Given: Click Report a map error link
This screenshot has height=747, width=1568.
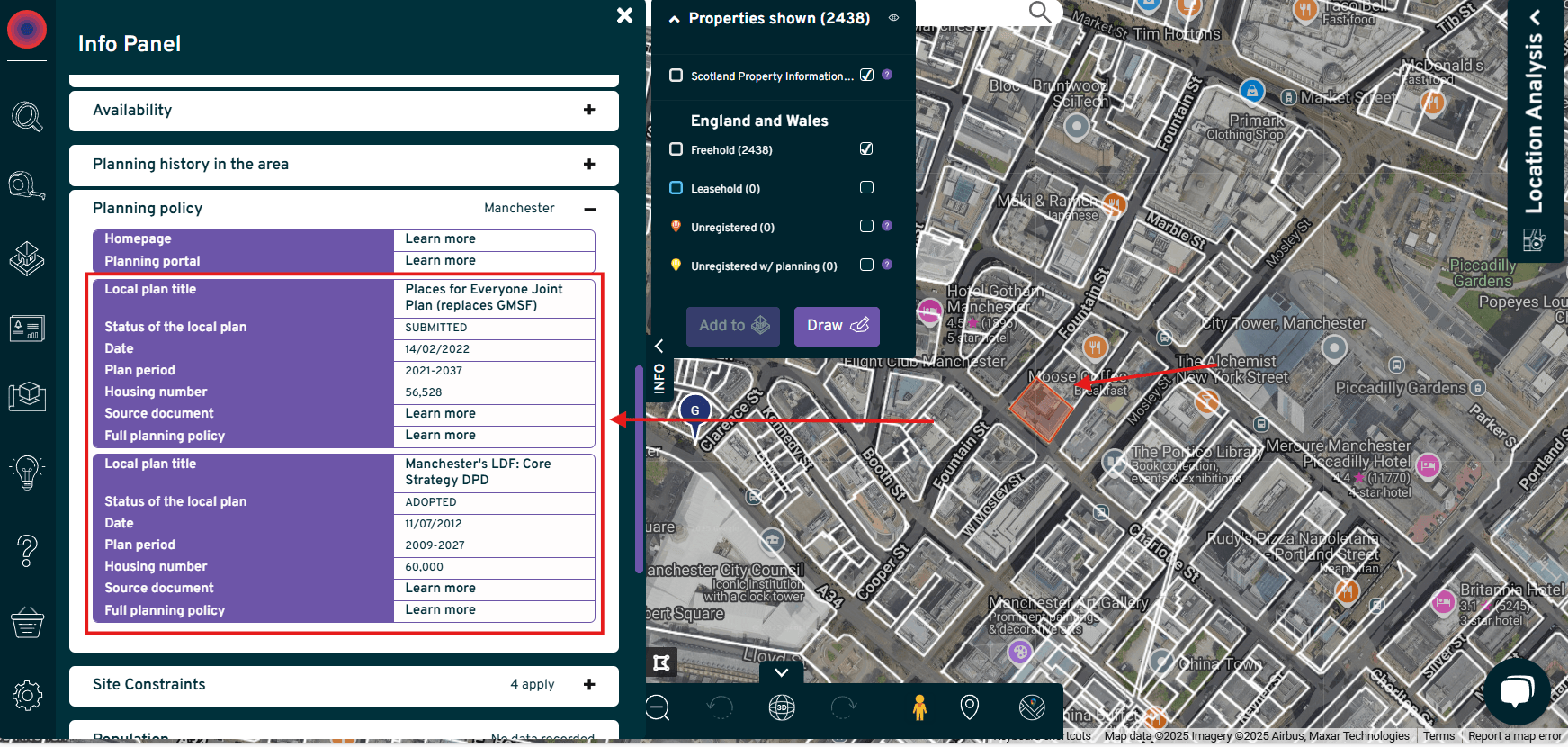Looking at the screenshot, I should coord(1515,736).
